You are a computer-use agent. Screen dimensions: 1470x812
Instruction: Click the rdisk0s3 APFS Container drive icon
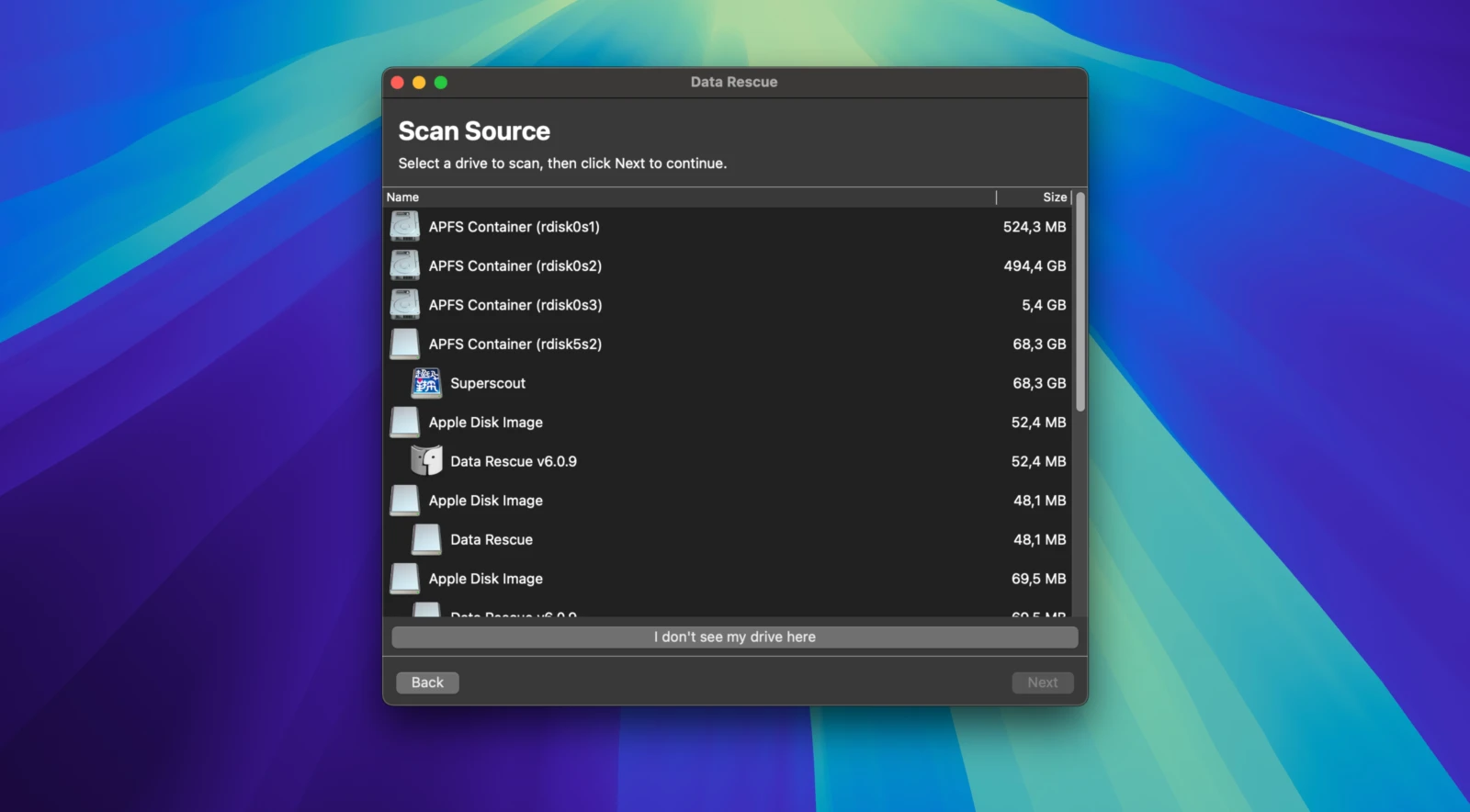pos(404,305)
